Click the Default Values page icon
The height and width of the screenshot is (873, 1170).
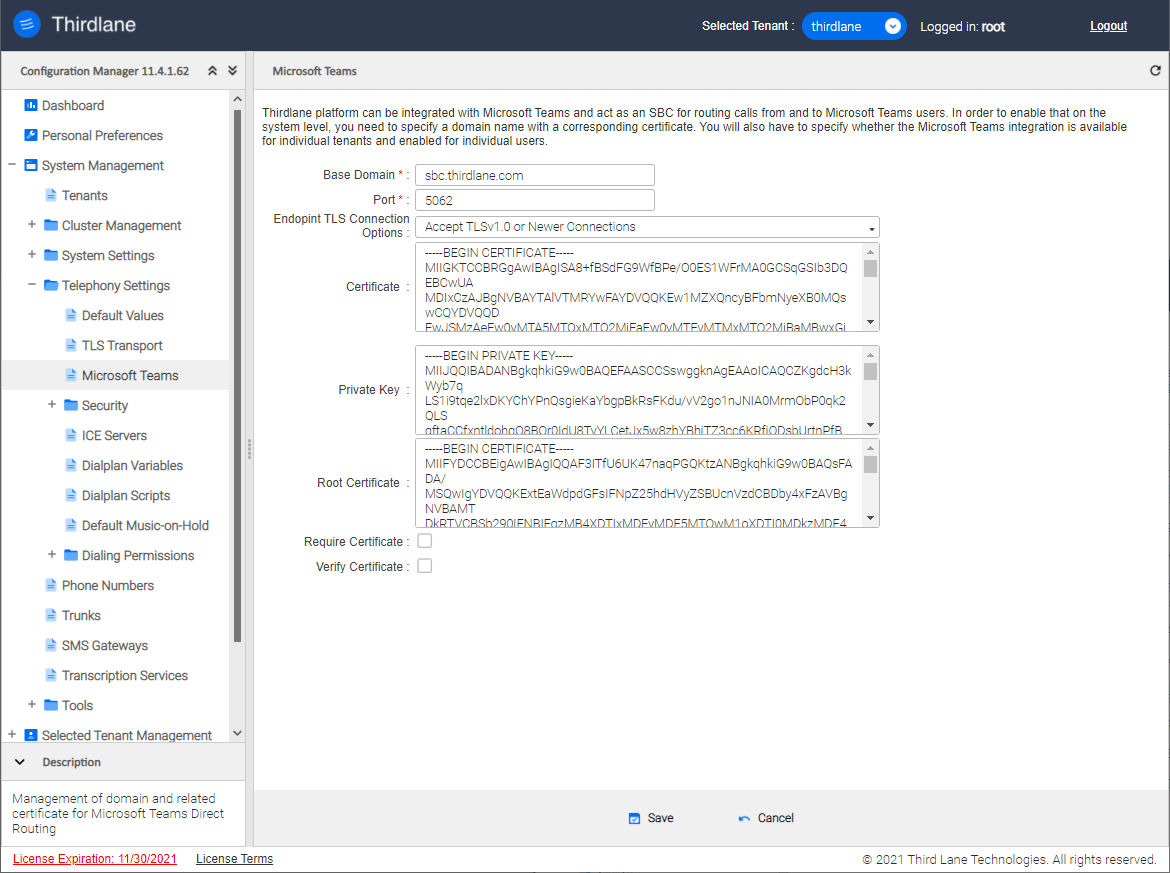[71, 315]
